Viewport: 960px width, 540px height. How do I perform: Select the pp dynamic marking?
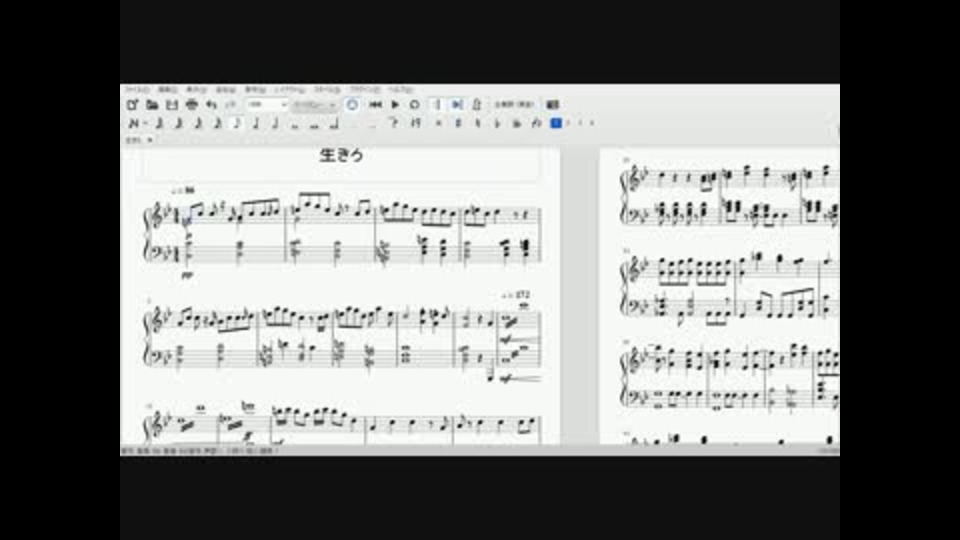coord(187,276)
